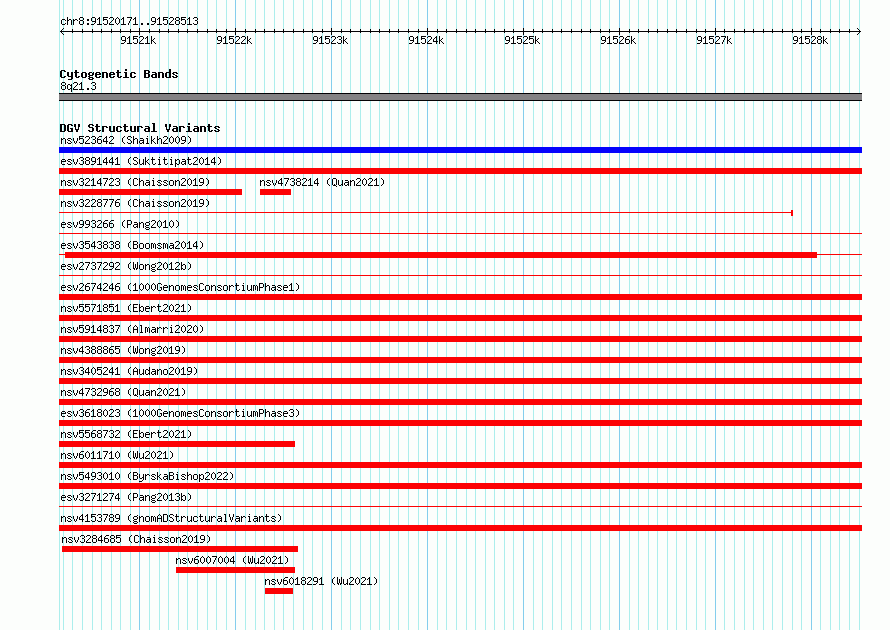The width and height of the screenshot is (890, 630).
Task: Open nsv4738214 (Quan2021) variant label
Action: click(322, 182)
